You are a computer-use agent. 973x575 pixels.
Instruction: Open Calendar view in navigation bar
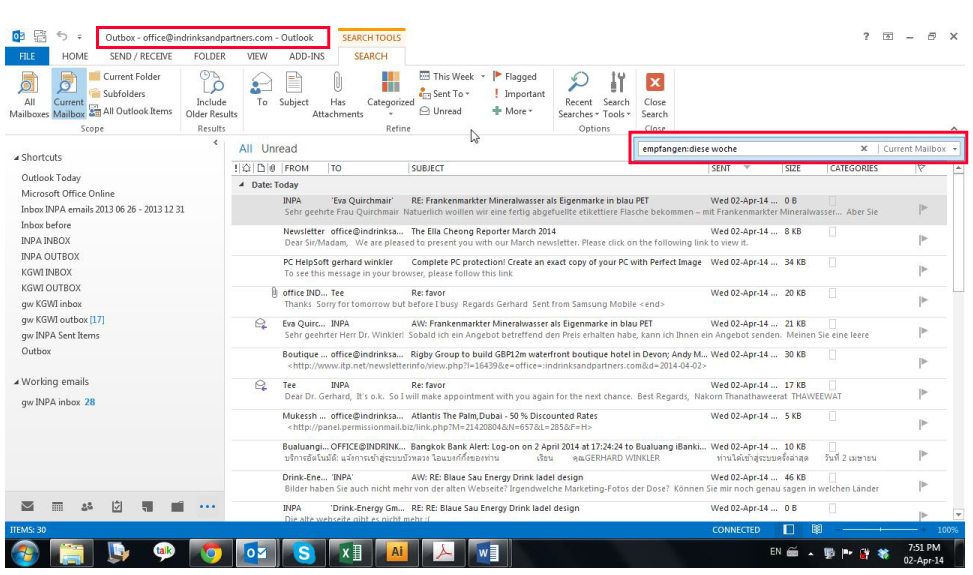57,506
